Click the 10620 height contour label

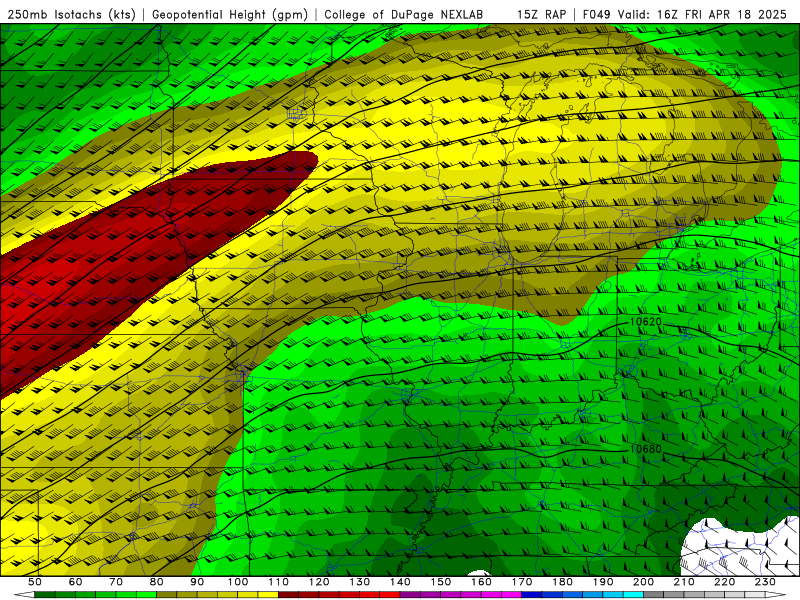coord(645,322)
